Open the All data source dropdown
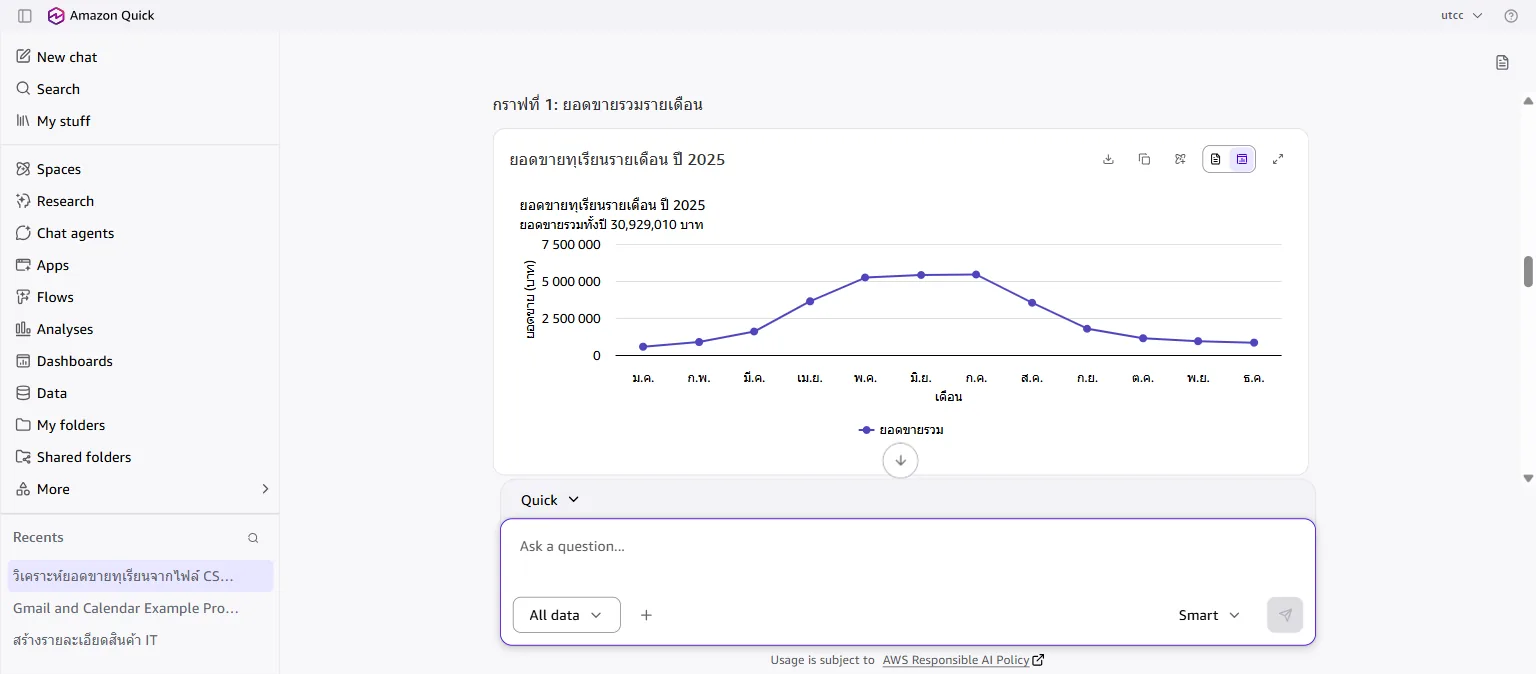Screen dimensions: 1536x674 pos(566,615)
